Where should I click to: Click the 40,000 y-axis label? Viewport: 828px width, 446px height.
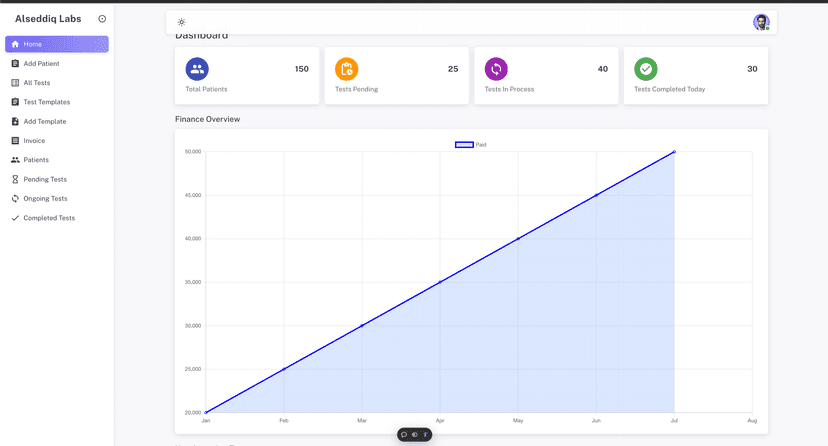click(x=193, y=239)
